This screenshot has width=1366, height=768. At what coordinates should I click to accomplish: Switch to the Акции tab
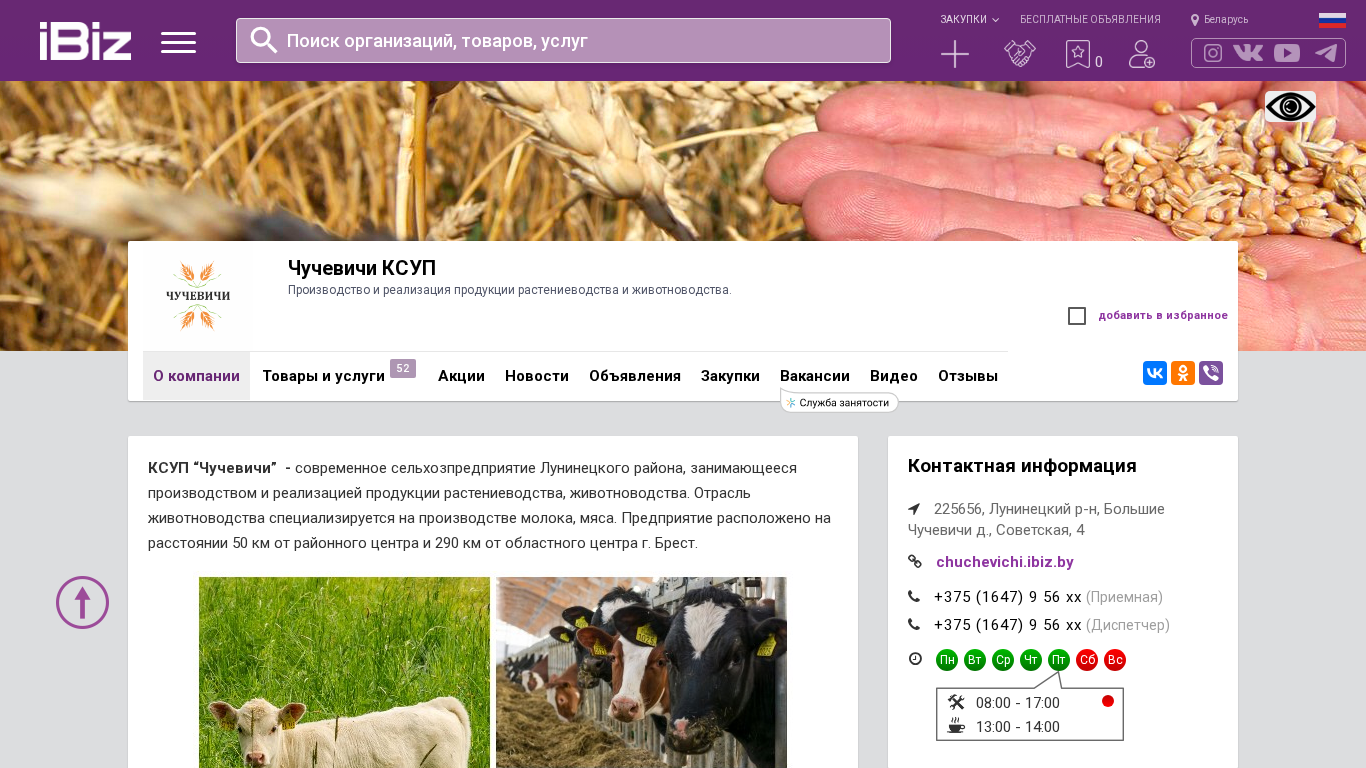461,376
